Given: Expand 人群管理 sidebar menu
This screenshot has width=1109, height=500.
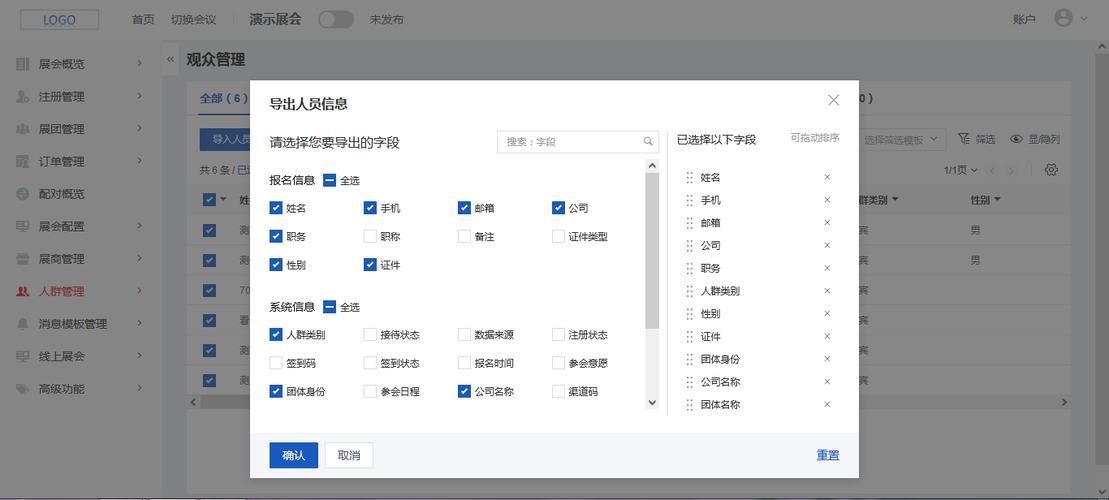Looking at the screenshot, I should click(139, 291).
